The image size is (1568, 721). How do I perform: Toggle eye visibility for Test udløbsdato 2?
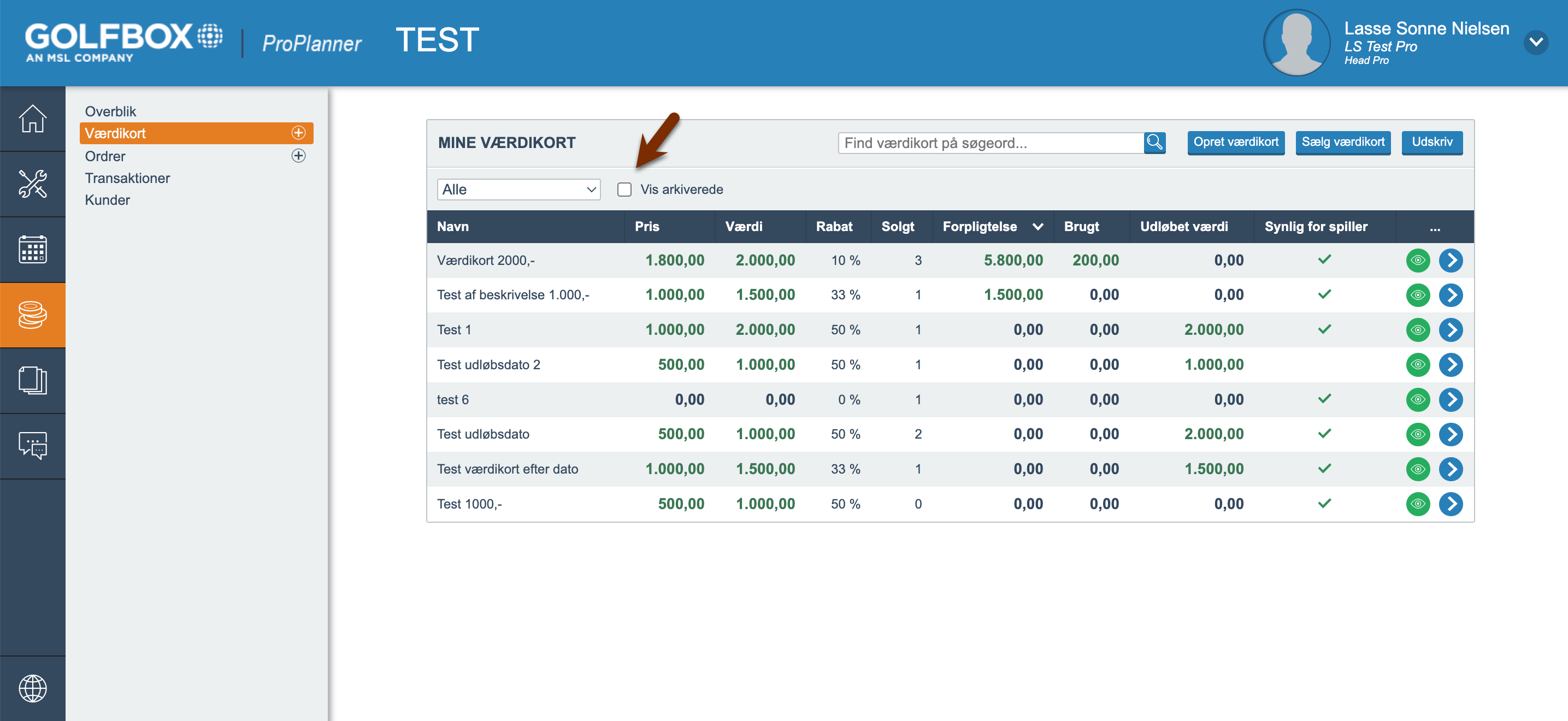[1417, 365]
